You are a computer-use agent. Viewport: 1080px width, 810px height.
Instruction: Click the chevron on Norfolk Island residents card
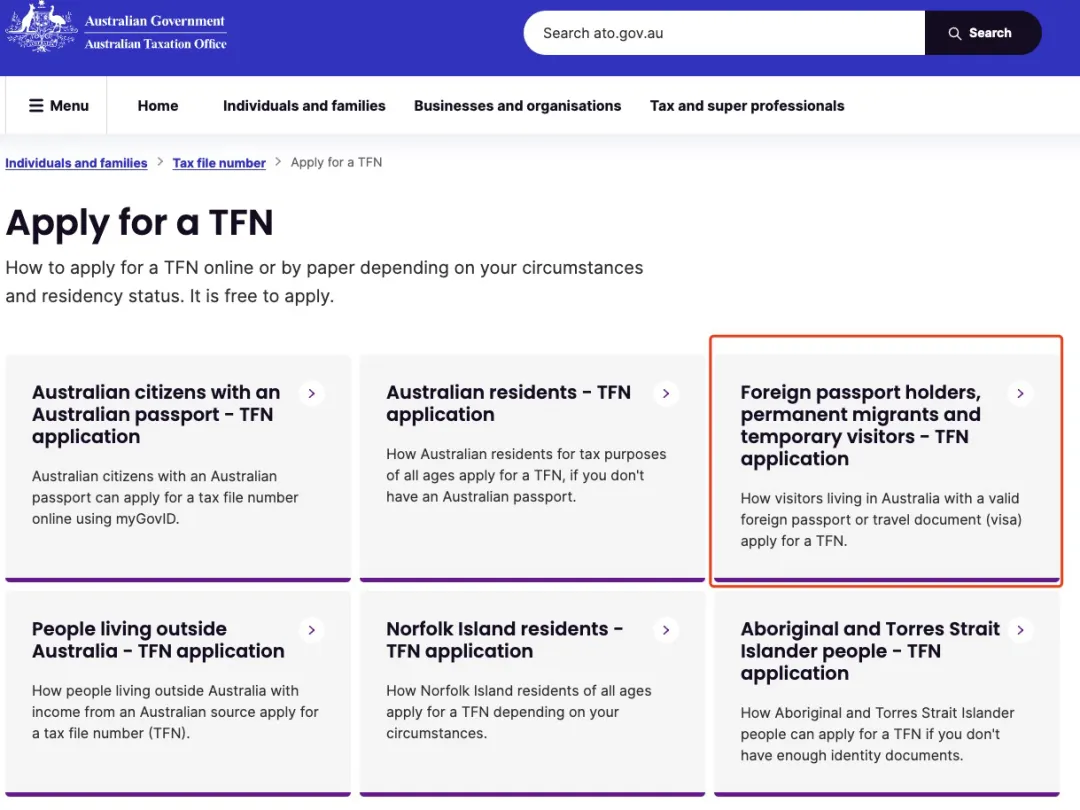pos(666,630)
